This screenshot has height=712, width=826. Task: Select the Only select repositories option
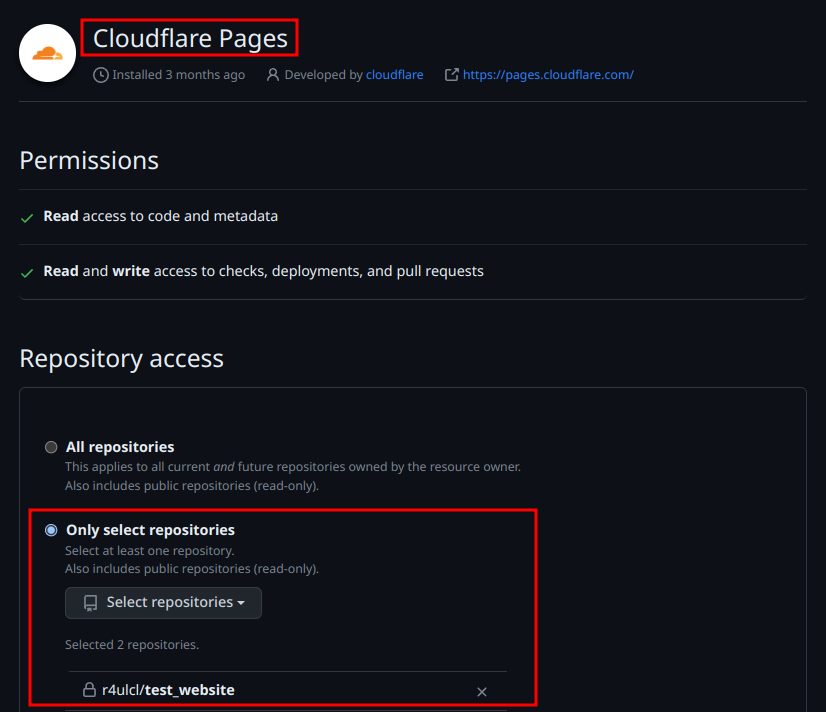coord(51,530)
